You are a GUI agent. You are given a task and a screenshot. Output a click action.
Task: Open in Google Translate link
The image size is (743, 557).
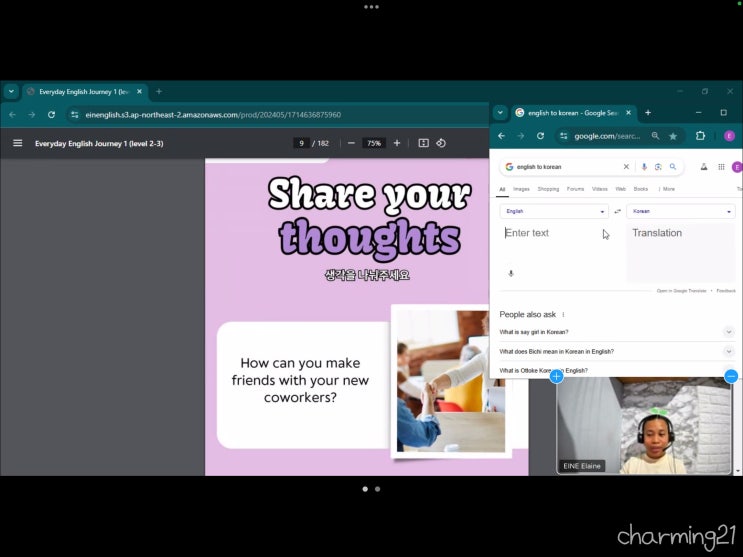pos(681,291)
